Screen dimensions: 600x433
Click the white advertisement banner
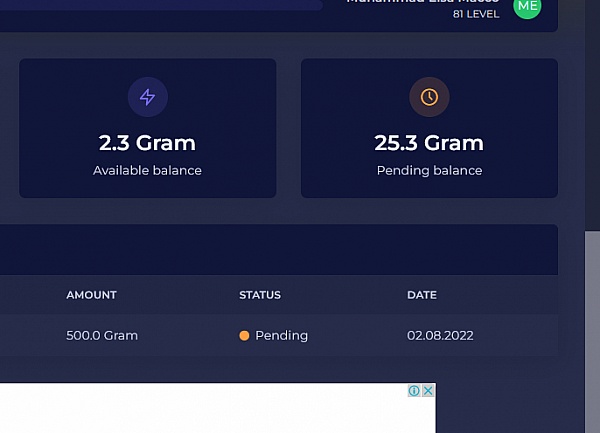[x=218, y=408]
